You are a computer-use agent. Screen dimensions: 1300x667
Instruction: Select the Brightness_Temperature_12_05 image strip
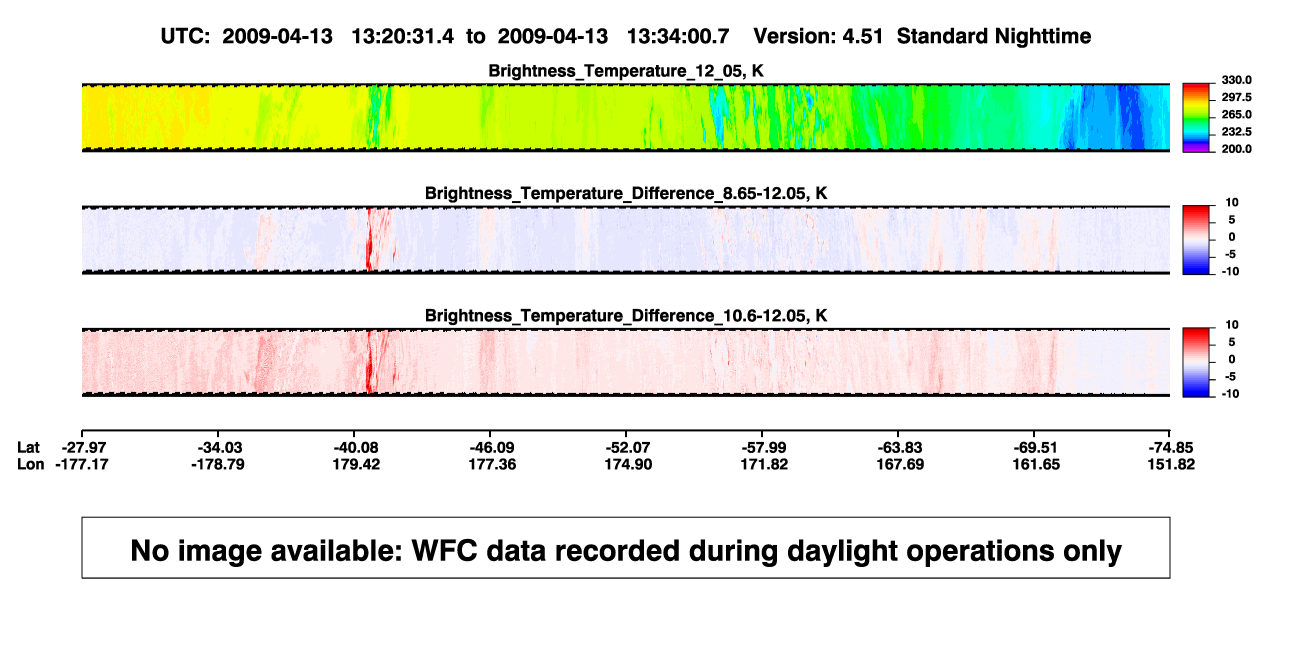coord(625,117)
